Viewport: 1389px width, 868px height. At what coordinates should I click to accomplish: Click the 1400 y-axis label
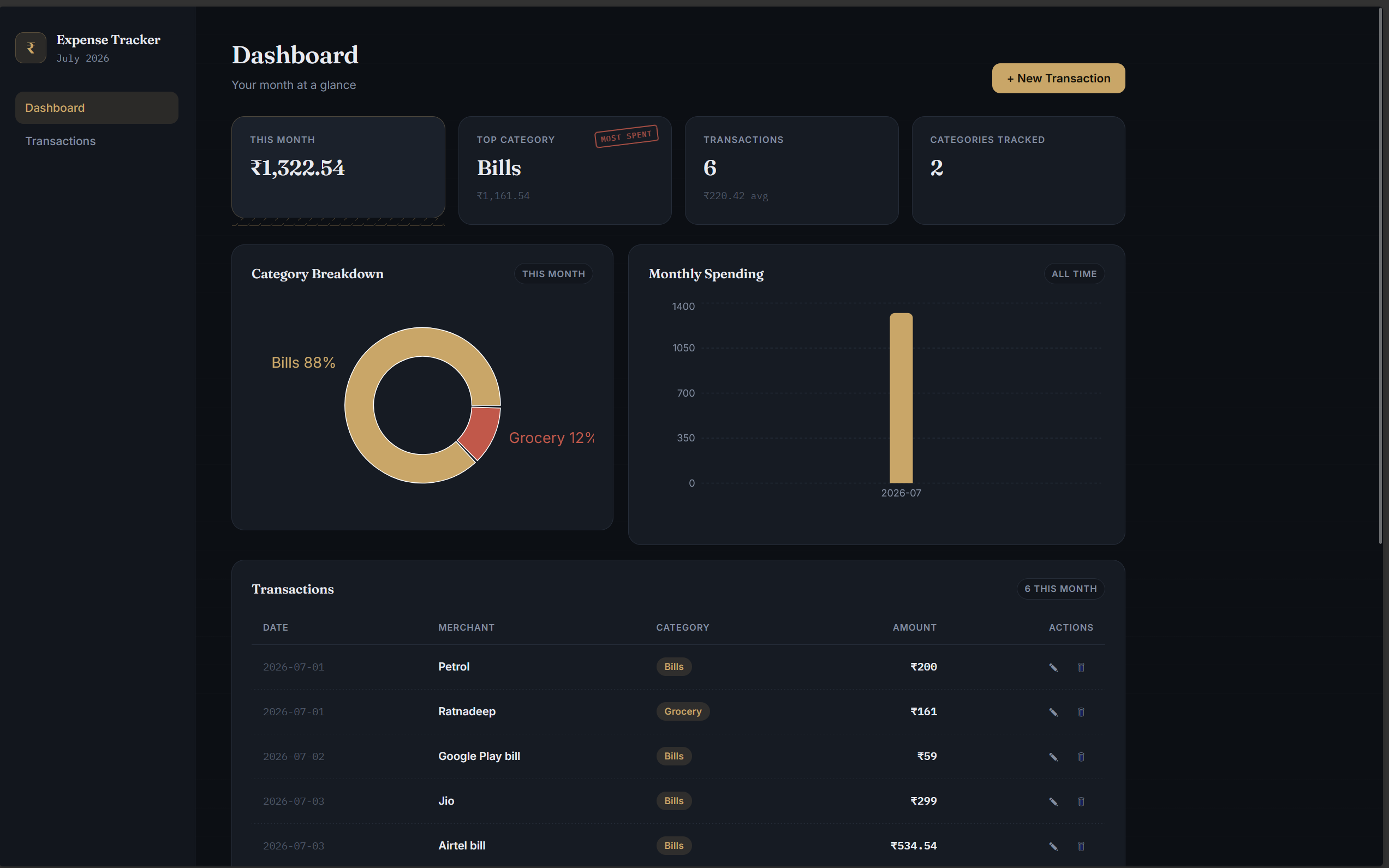(683, 307)
